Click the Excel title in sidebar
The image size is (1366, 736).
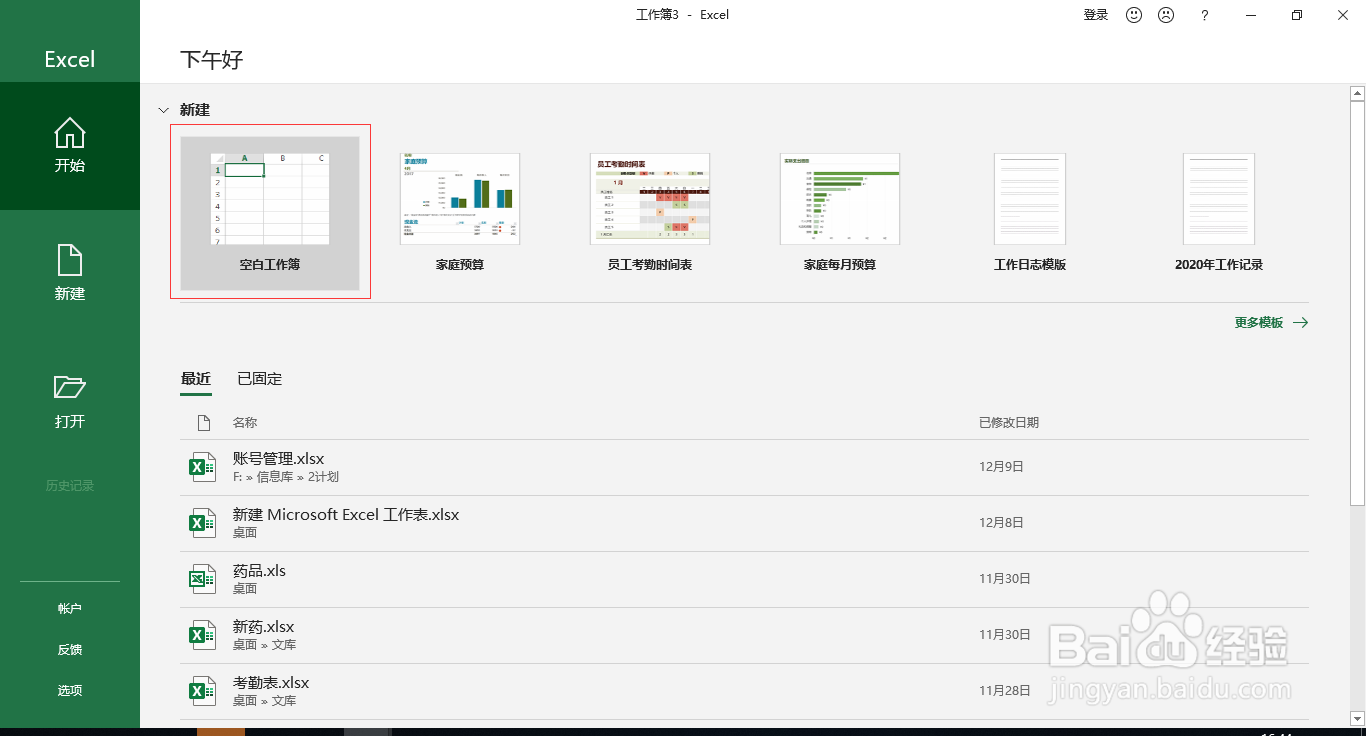click(70, 59)
